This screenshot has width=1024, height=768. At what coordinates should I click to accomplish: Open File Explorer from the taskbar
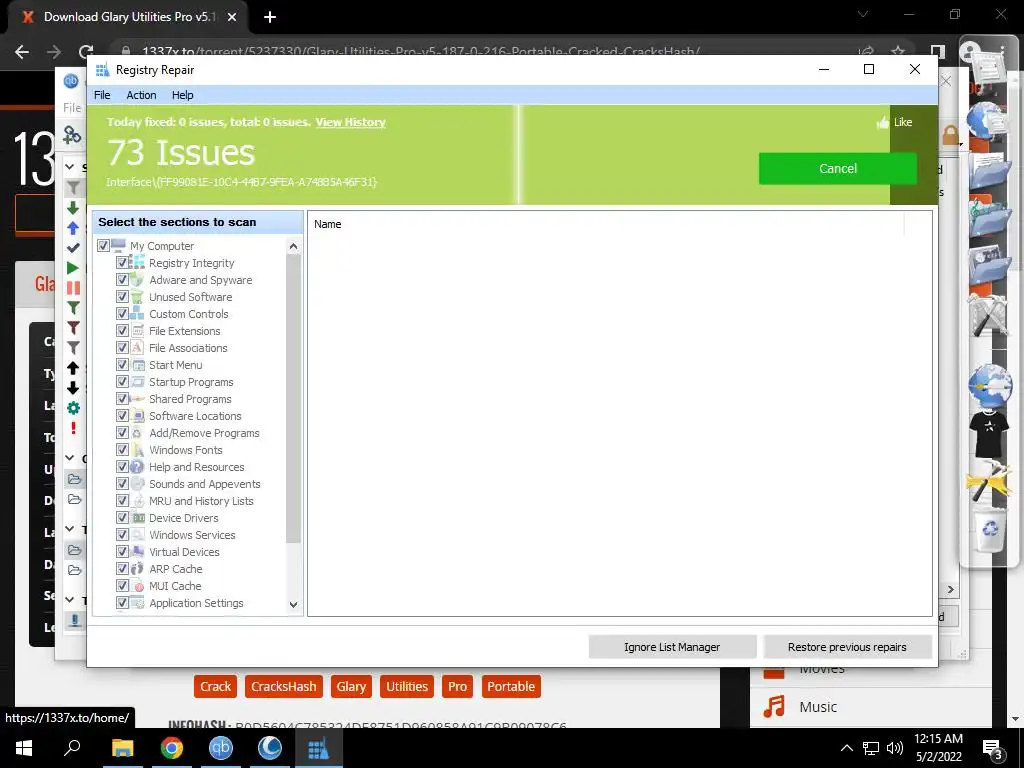point(122,748)
